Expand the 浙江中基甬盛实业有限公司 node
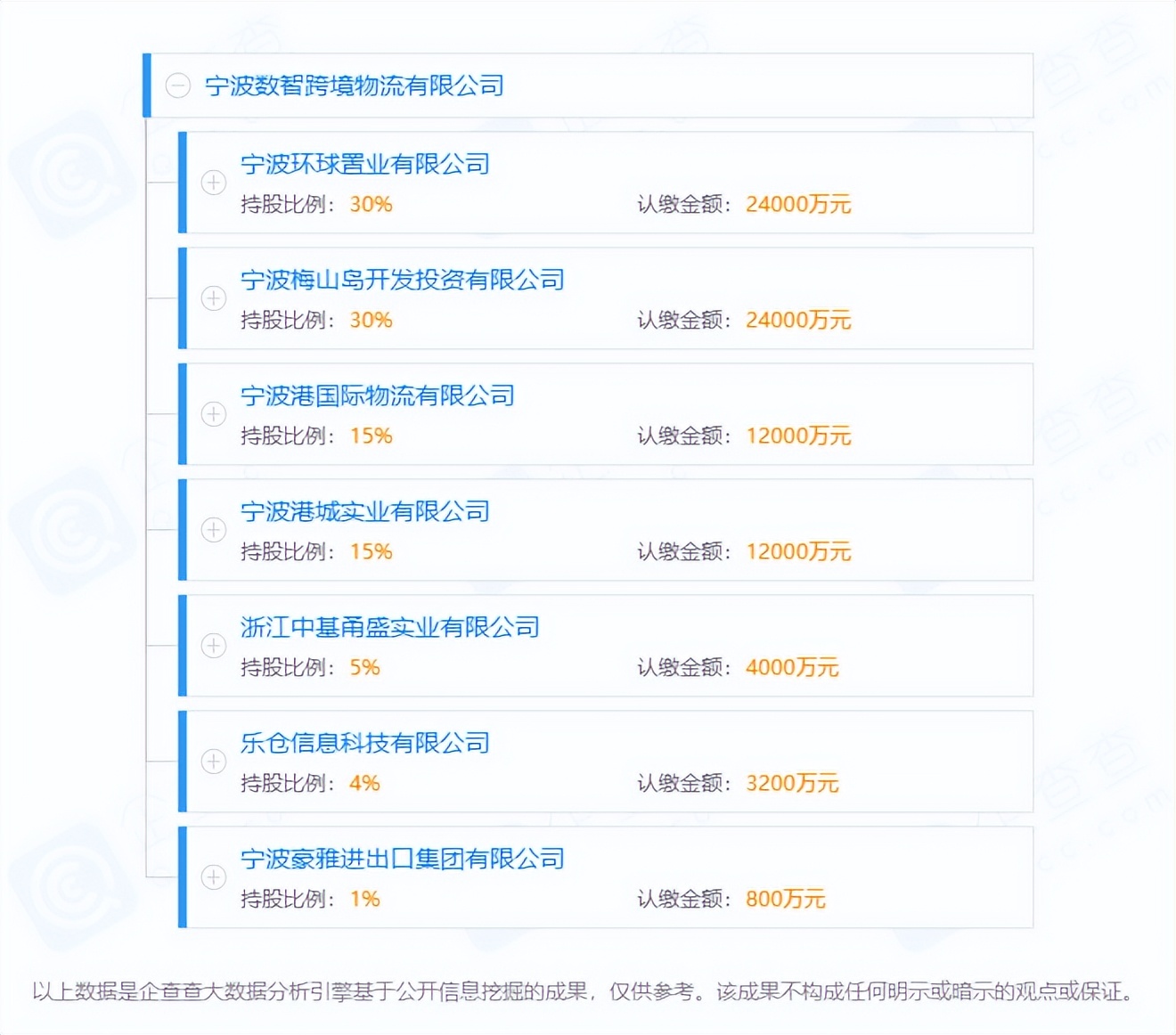This screenshot has height=1035, width=1176. click(213, 647)
